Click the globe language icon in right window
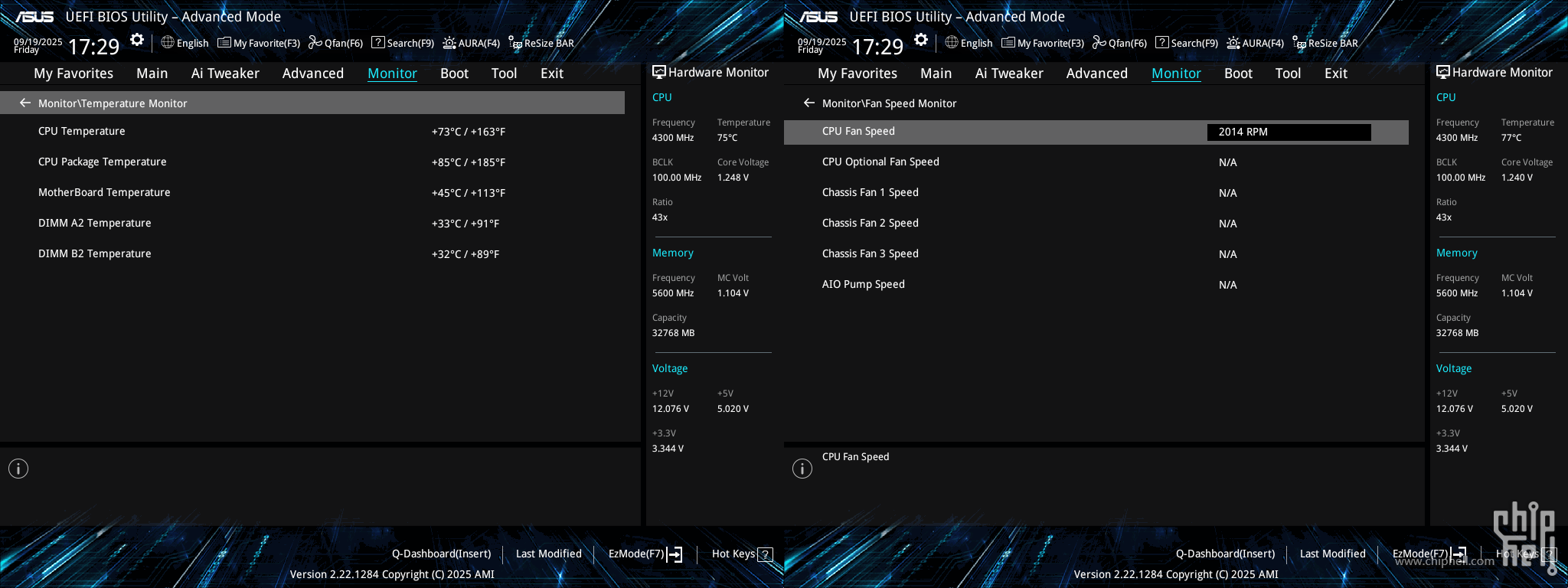The height and width of the screenshot is (588, 1568). 952,42
